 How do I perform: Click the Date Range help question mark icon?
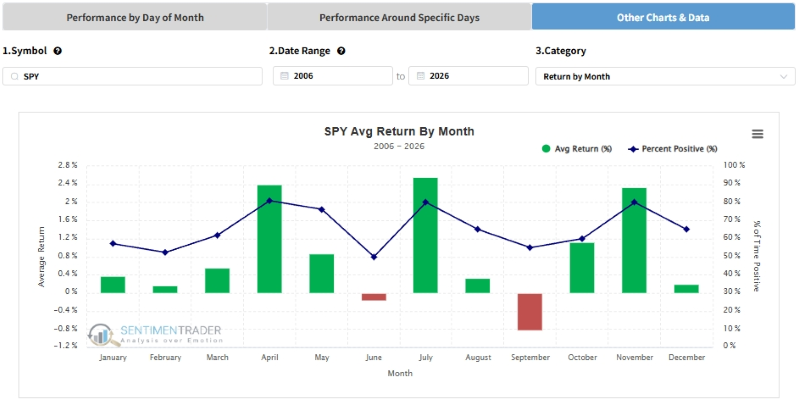[x=341, y=51]
